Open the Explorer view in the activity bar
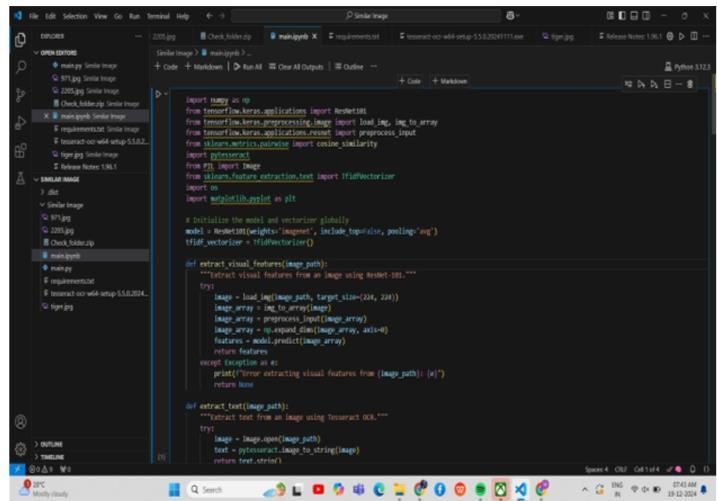The image size is (717, 501). pos(20,40)
